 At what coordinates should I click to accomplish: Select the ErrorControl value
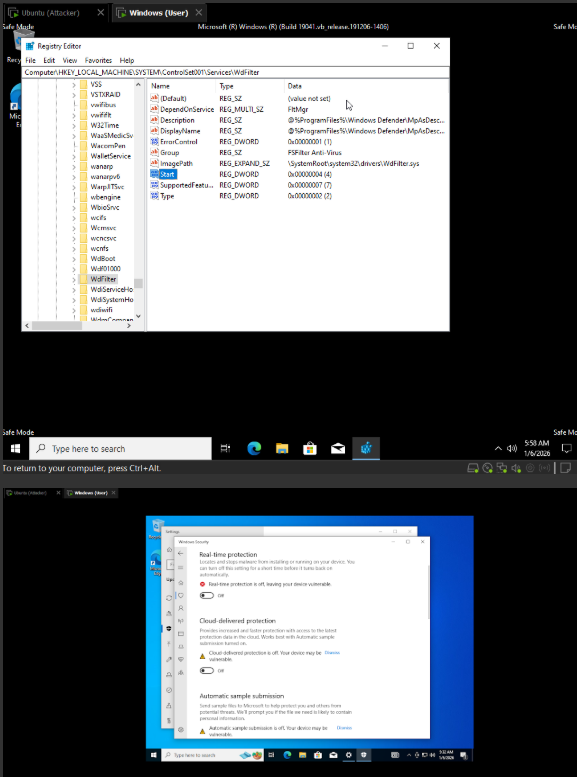[x=178, y=142]
